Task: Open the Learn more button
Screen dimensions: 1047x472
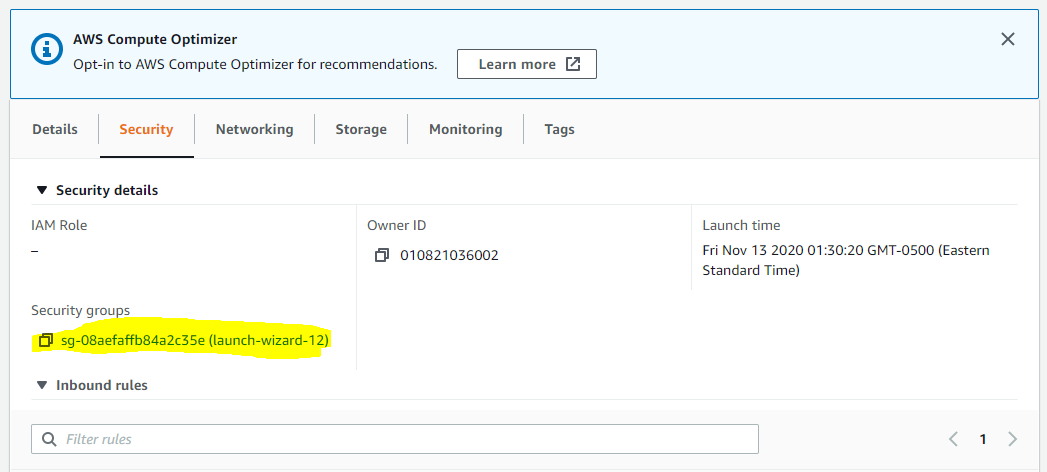Action: 527,64
